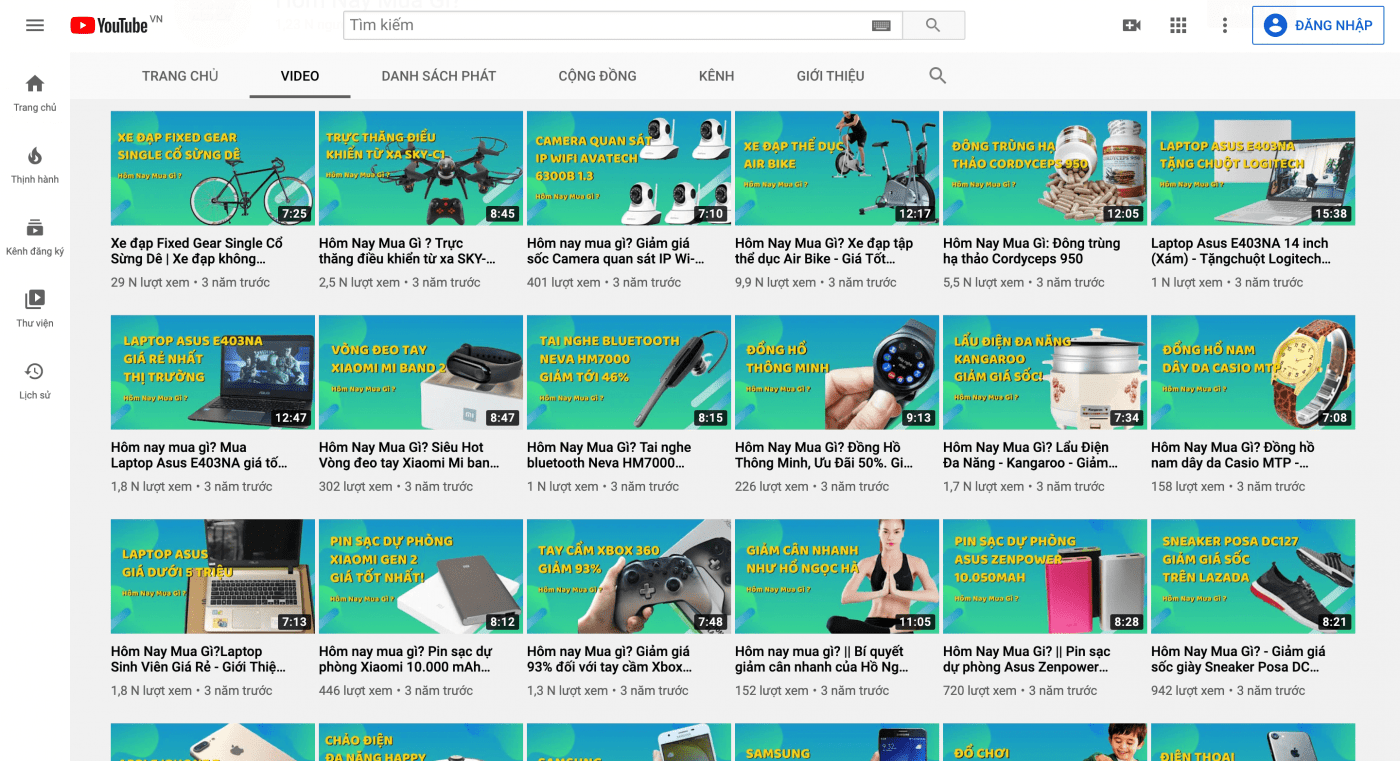Viewport: 1400px width, 761px height.
Task: Open the hamburger guide menu
Action: click(35, 25)
